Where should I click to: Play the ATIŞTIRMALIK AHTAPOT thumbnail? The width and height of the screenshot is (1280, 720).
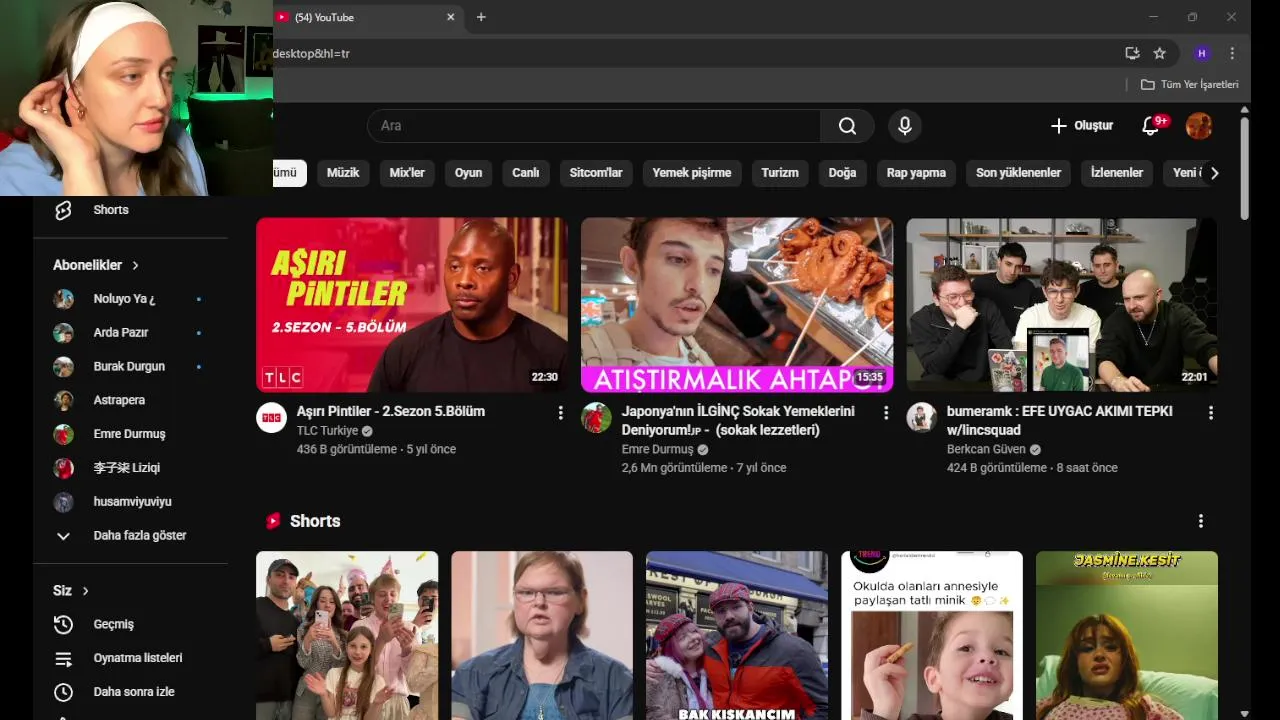click(737, 305)
